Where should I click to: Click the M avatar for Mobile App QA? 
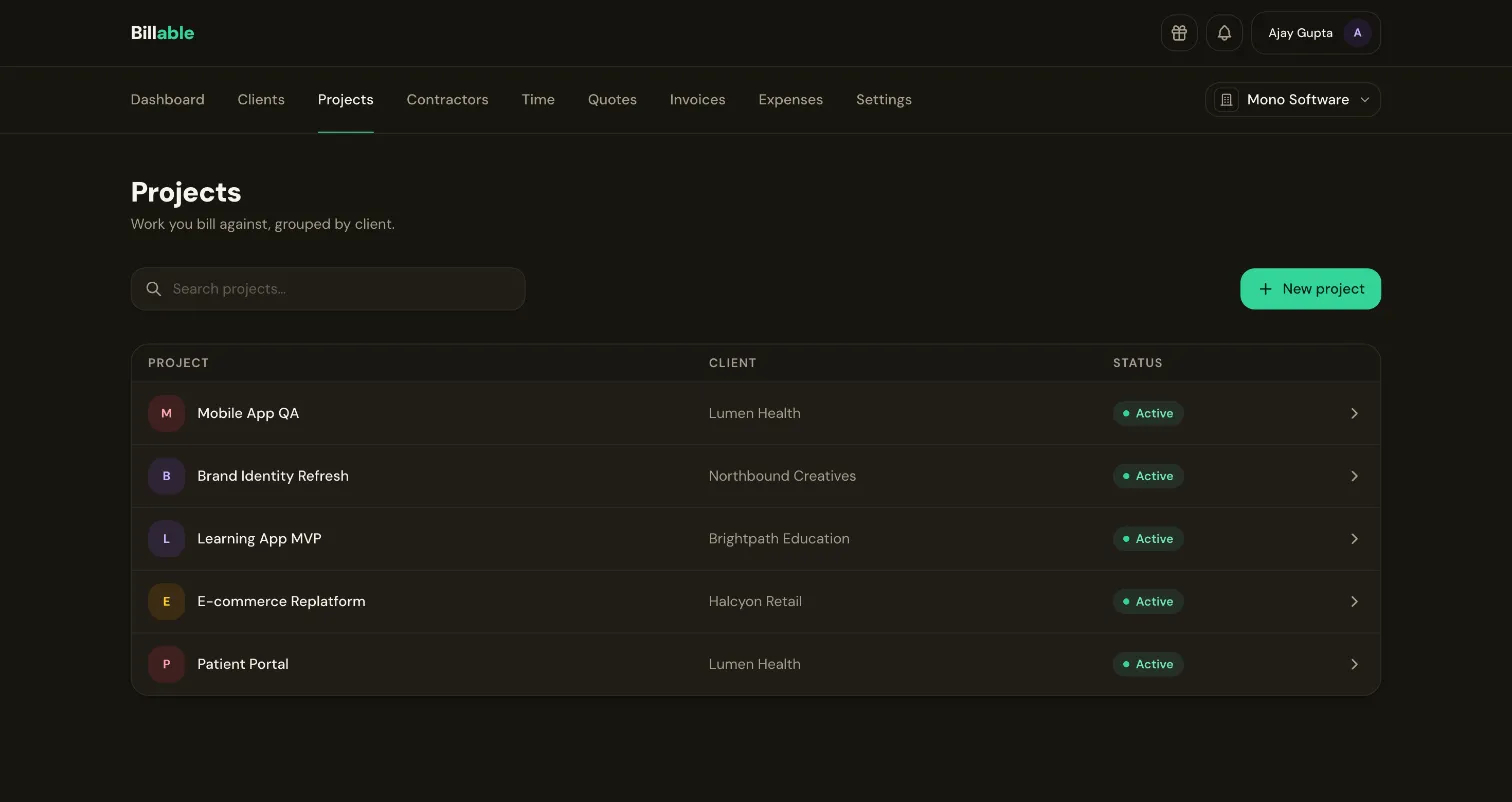point(166,413)
